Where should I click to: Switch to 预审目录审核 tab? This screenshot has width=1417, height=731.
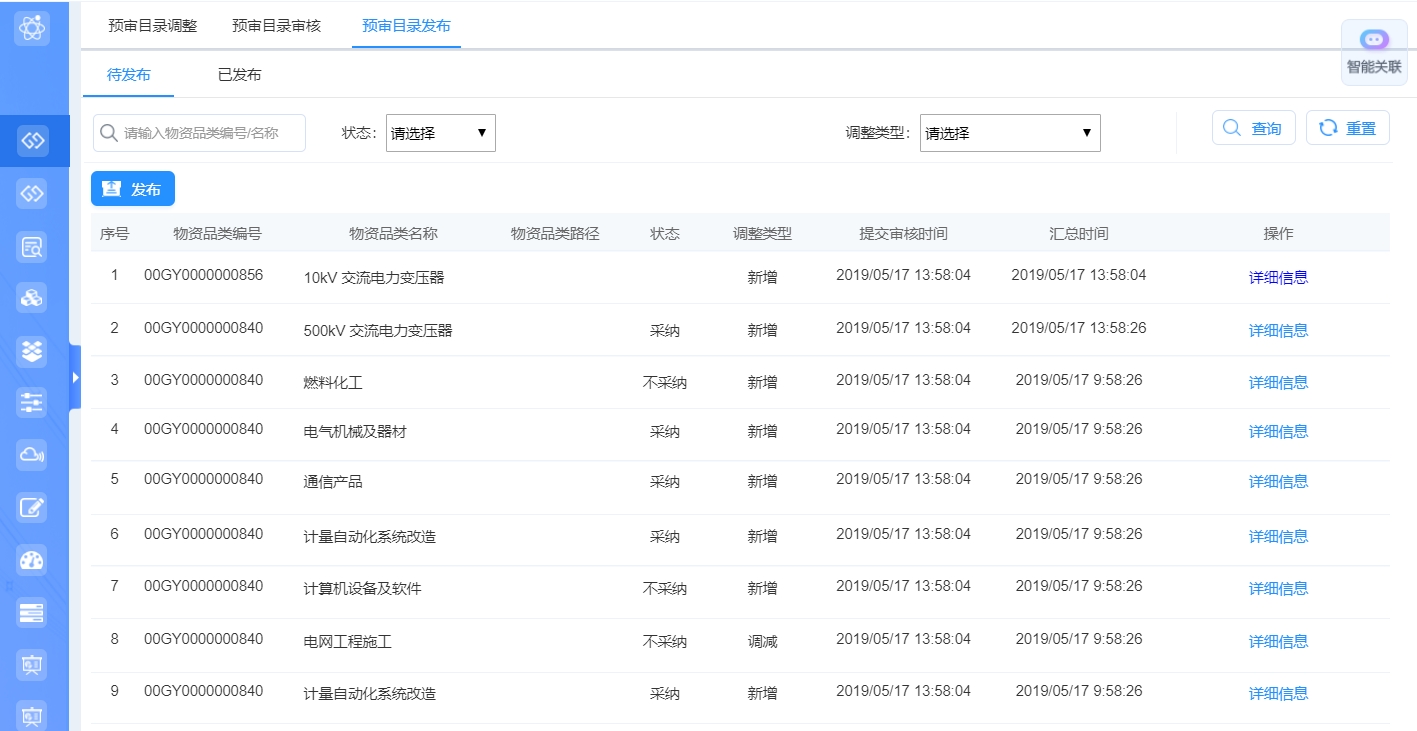coord(277,26)
